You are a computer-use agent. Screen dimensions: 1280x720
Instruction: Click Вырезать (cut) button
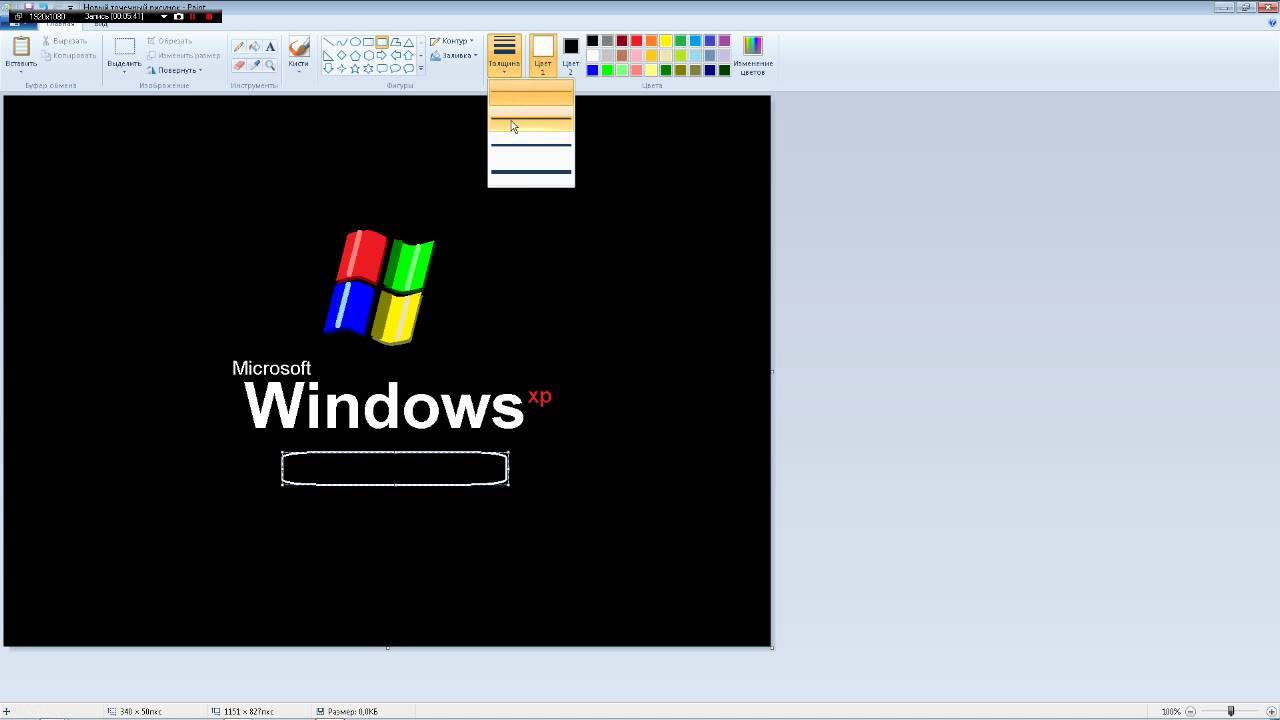pyautogui.click(x=65, y=41)
